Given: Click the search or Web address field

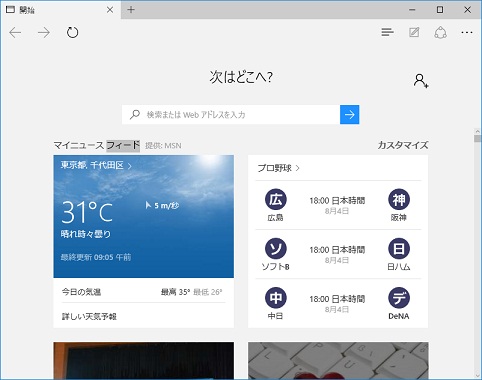Looking at the screenshot, I should [x=231, y=115].
